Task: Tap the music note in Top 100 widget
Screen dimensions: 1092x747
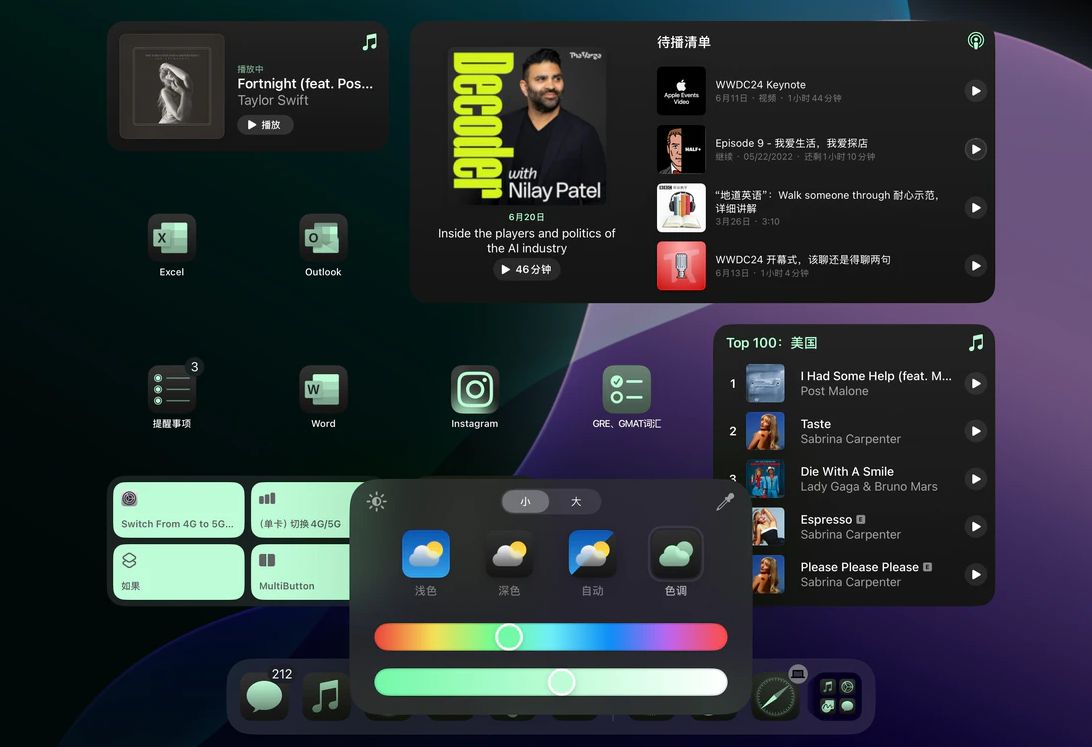Action: (x=976, y=343)
